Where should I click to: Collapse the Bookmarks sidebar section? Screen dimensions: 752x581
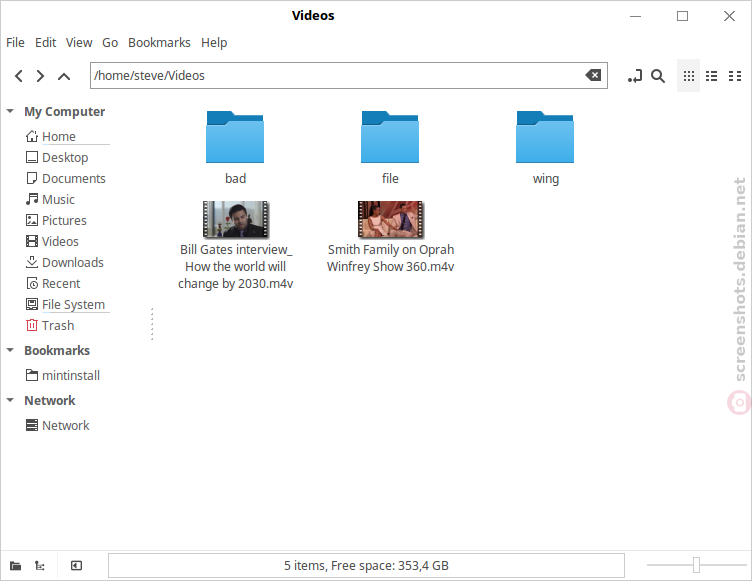pos(10,350)
